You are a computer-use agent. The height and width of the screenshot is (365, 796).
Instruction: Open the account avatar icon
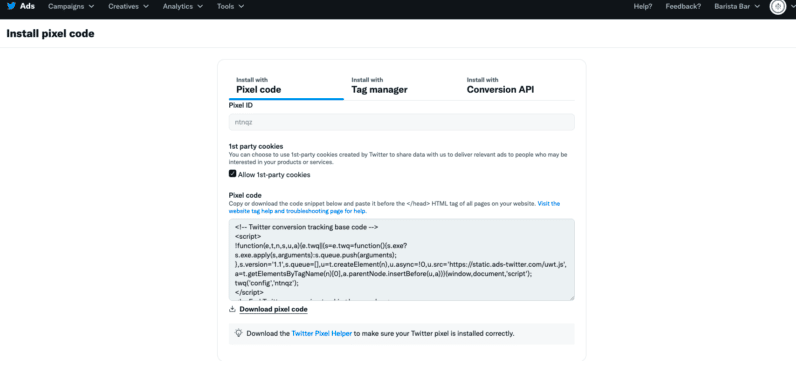777,7
